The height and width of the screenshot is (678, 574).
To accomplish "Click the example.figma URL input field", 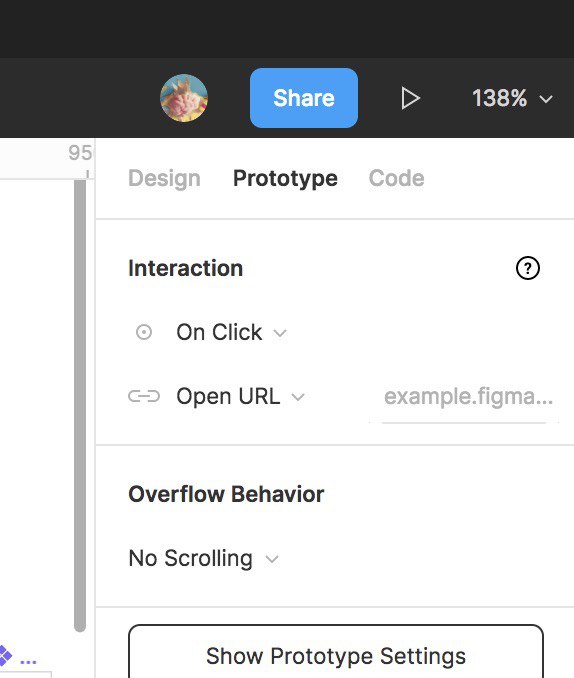I will [464, 400].
